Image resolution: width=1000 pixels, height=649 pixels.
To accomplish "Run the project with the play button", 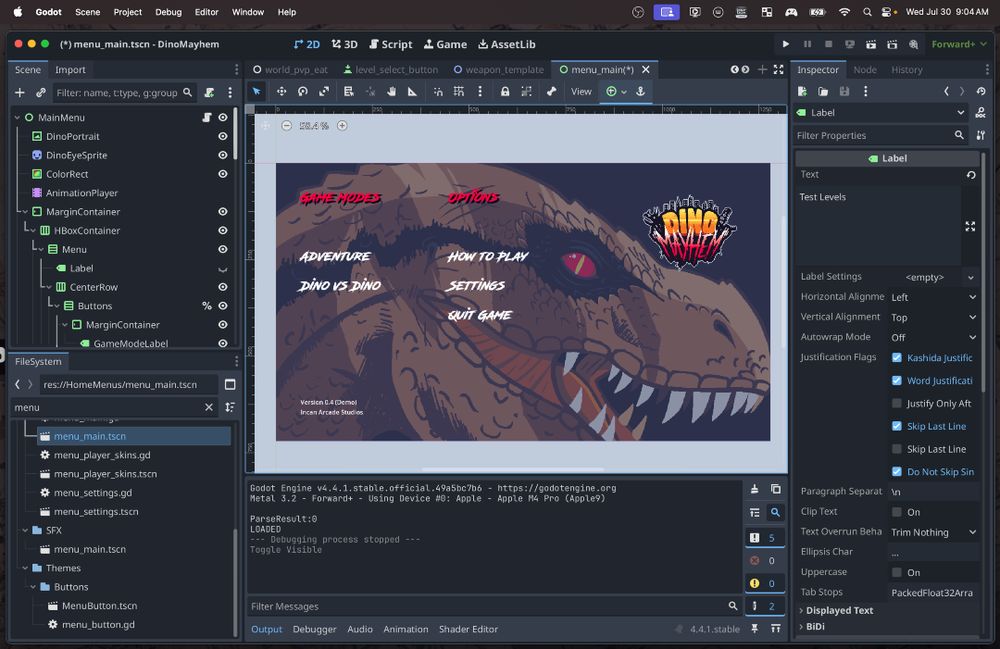I will pos(786,44).
